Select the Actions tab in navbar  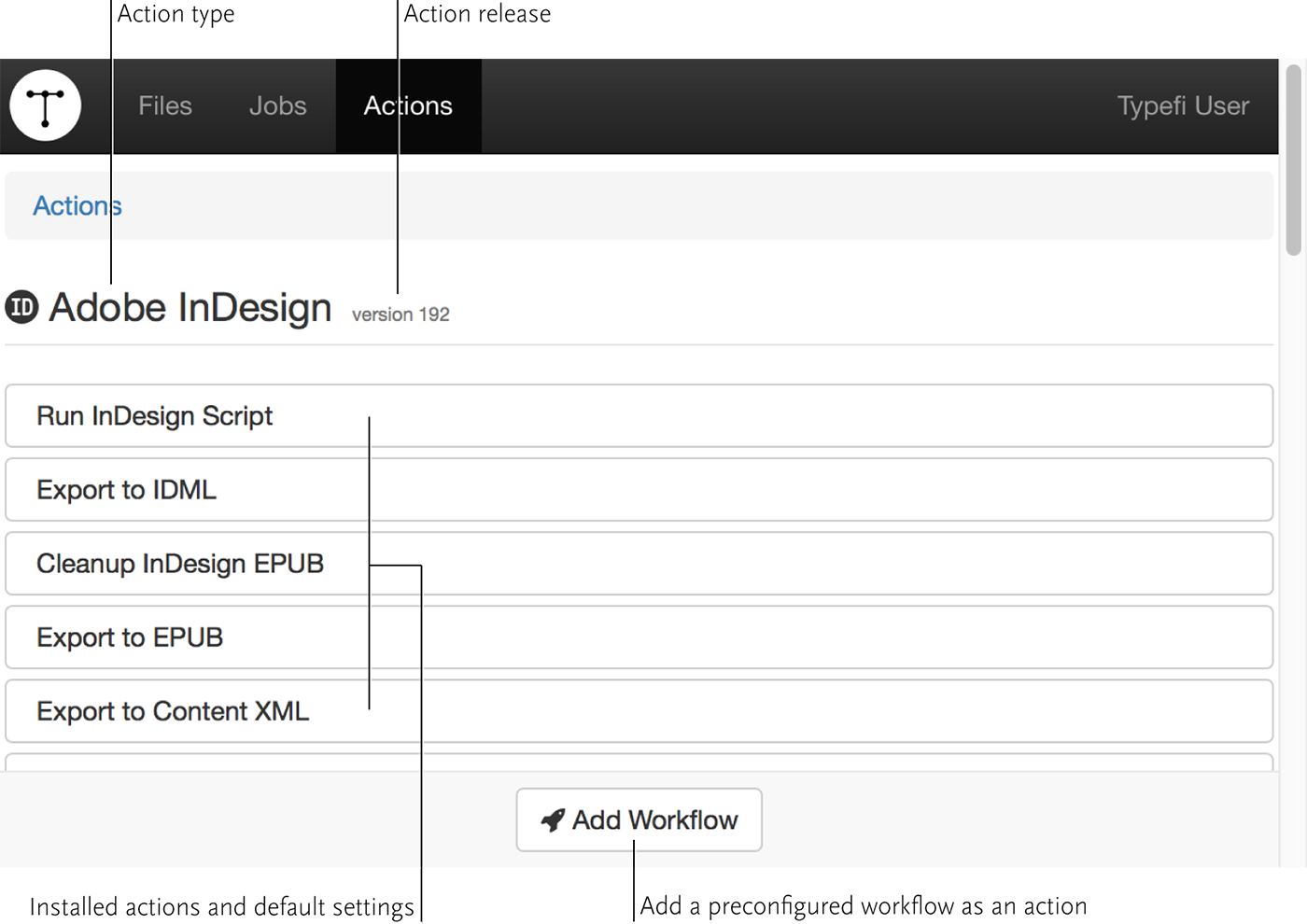[x=408, y=105]
